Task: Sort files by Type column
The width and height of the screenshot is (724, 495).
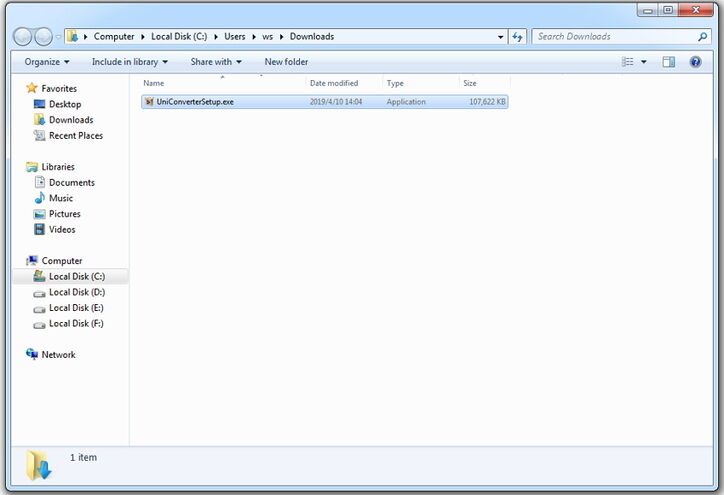Action: (421, 83)
